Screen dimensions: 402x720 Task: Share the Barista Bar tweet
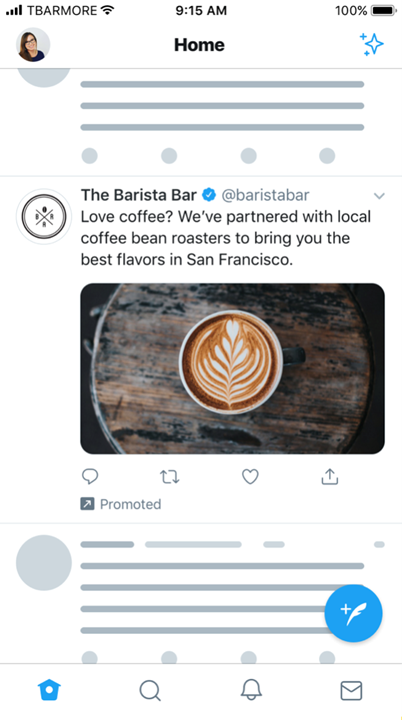(x=329, y=477)
